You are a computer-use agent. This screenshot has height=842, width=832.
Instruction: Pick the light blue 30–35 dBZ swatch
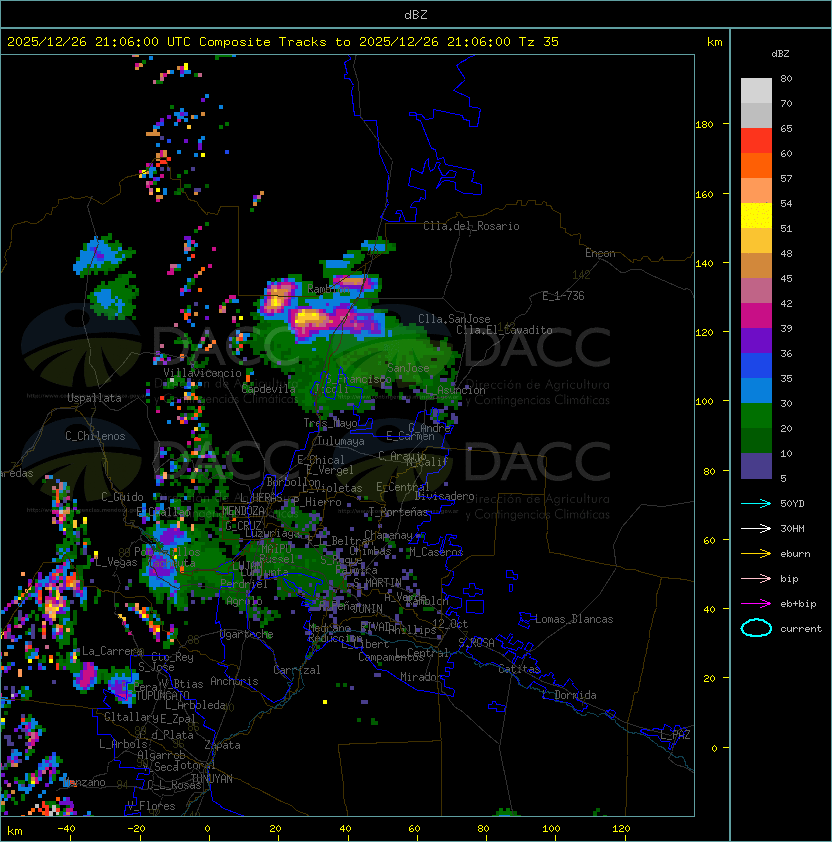point(756,390)
